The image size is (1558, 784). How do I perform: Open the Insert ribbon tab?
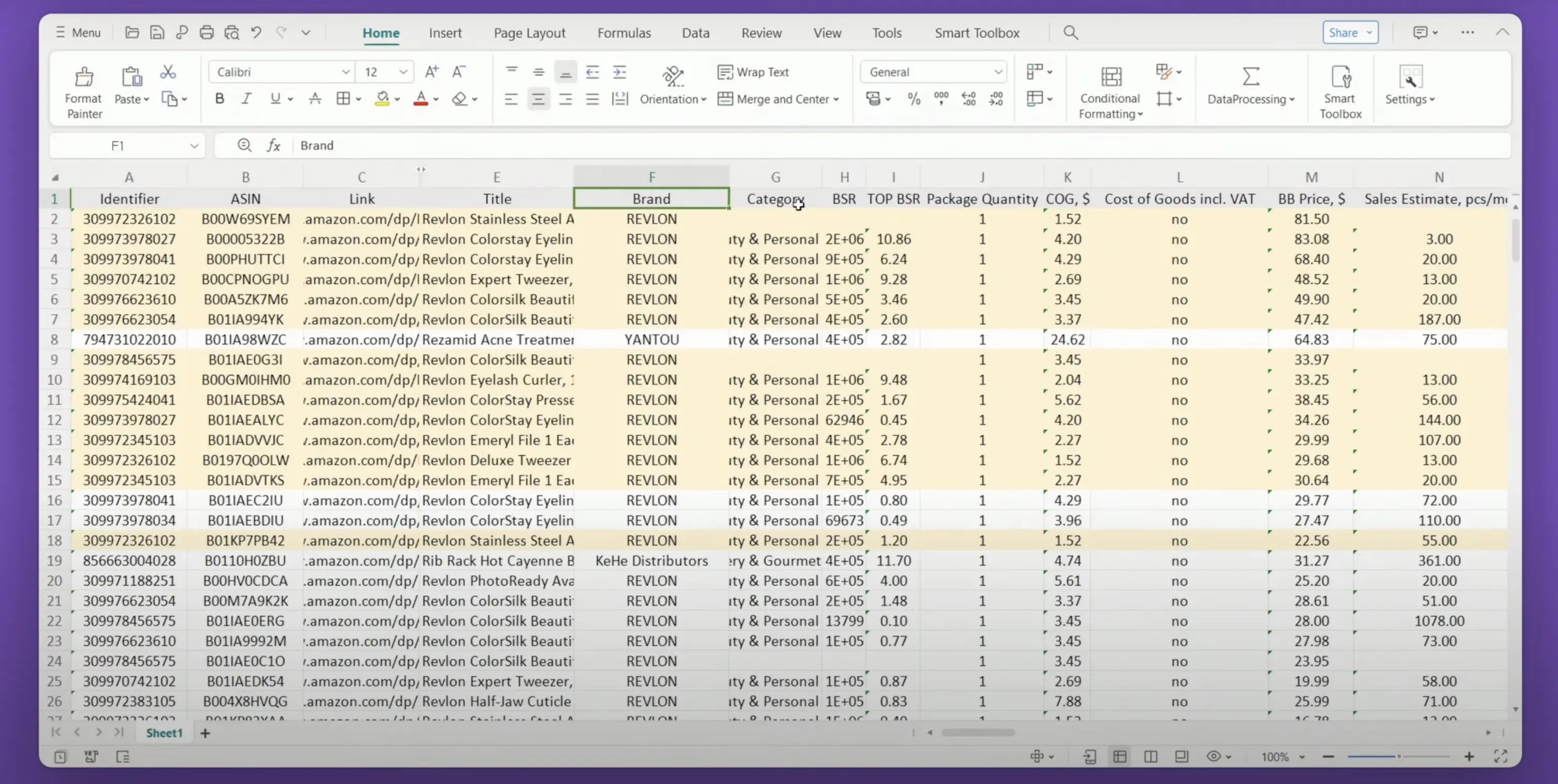click(445, 32)
